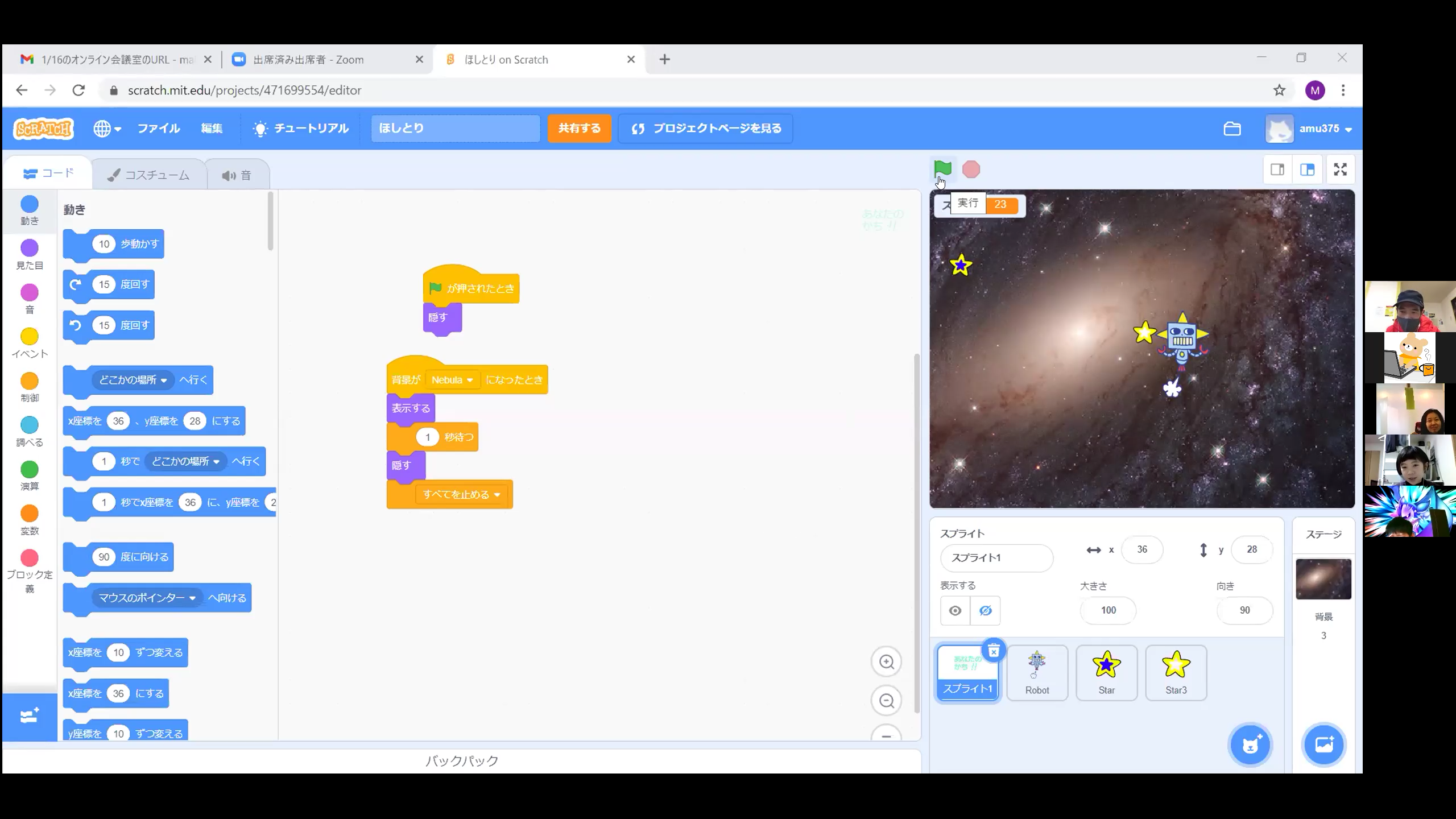Click the clockwise 15 度回す block
Screen dimensions: 1456x819
click(109, 285)
